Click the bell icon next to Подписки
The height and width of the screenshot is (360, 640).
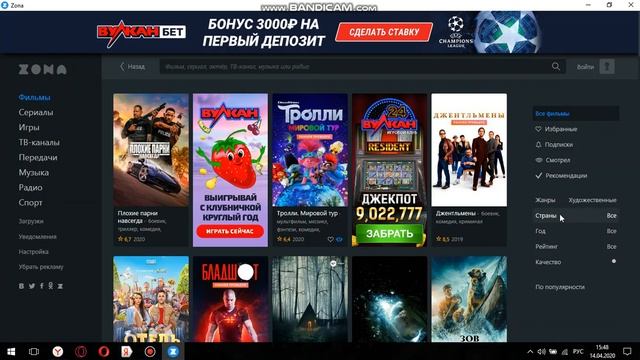click(538, 144)
